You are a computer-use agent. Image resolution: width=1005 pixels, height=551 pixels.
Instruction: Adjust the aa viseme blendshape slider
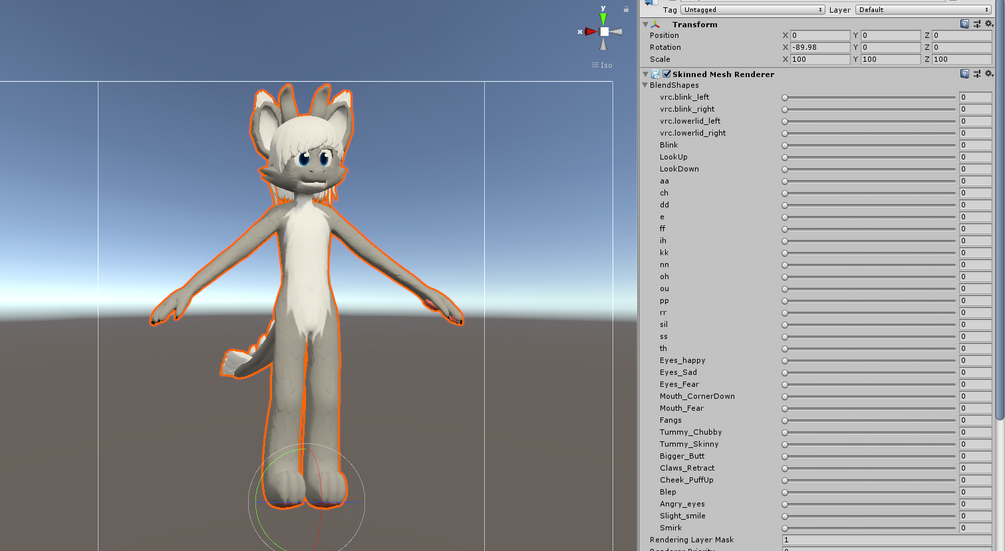(x=868, y=181)
